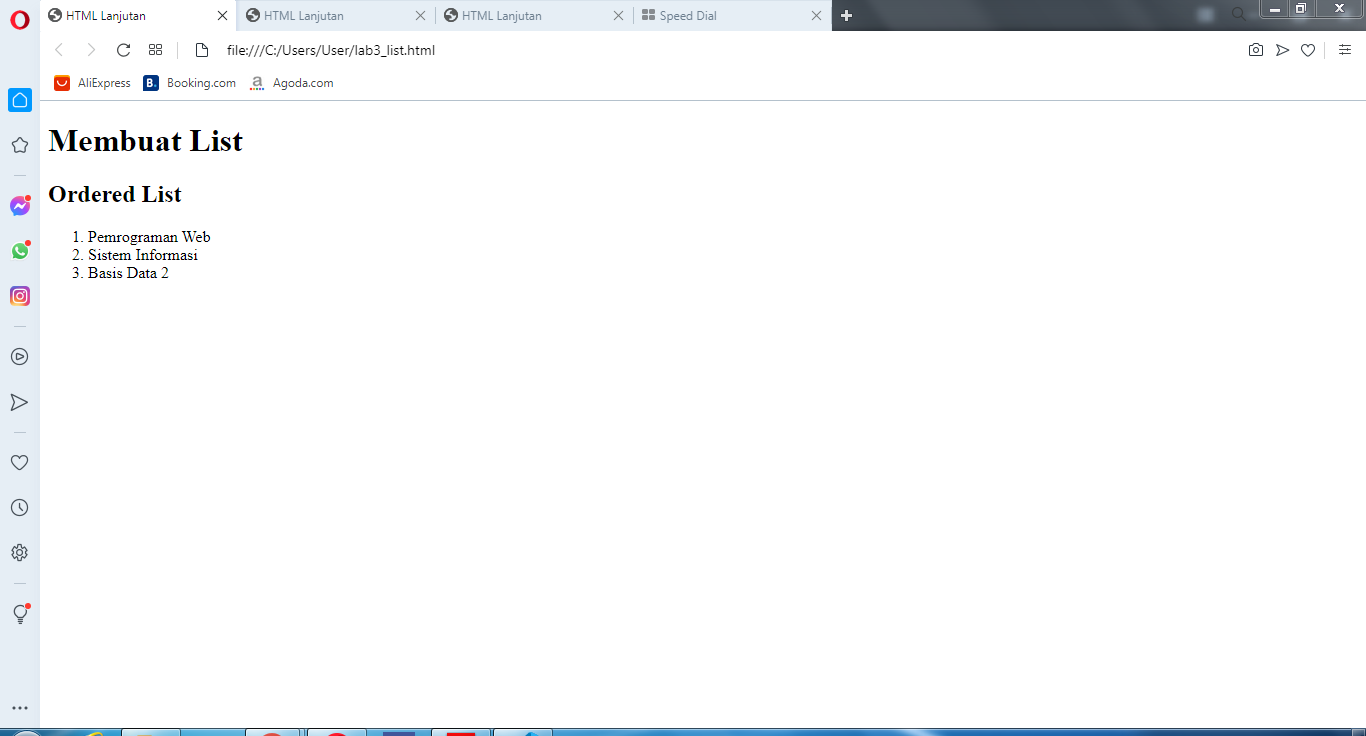Open the Easy Setup lightbulb panel
This screenshot has height=736, width=1366.
click(x=20, y=613)
